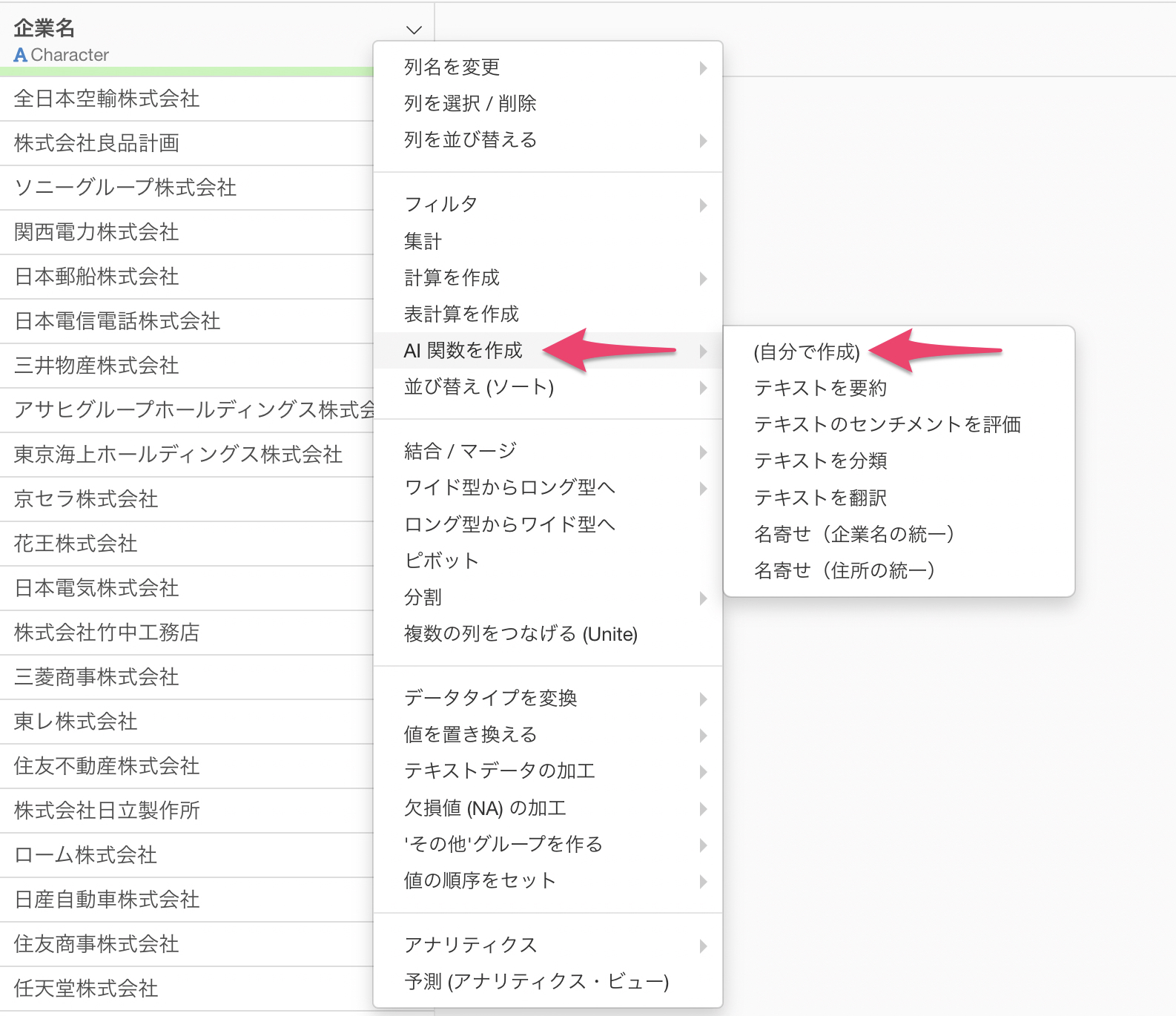Choose テキストを要約 option
Image resolution: width=1176 pixels, height=1016 pixels.
click(x=820, y=389)
